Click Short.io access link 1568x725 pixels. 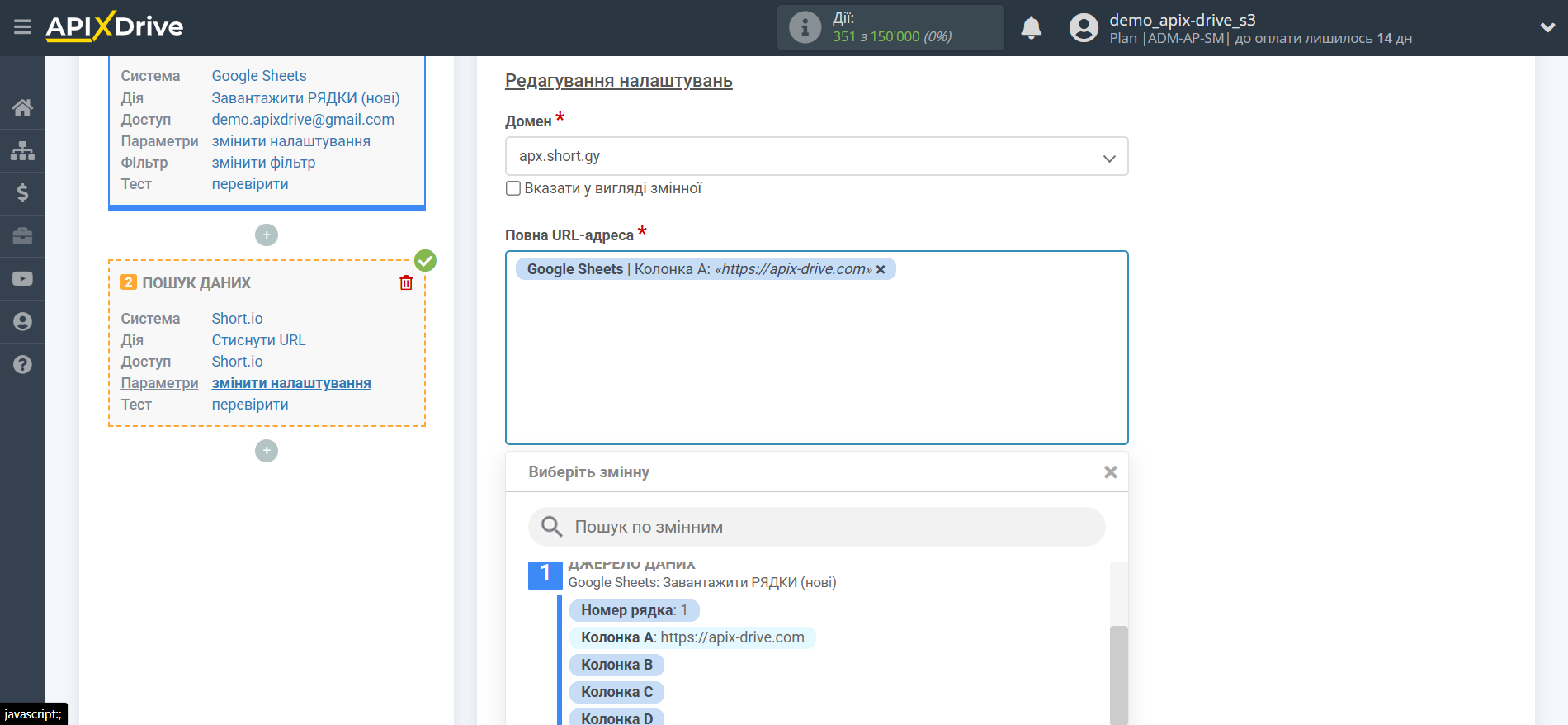[237, 362]
